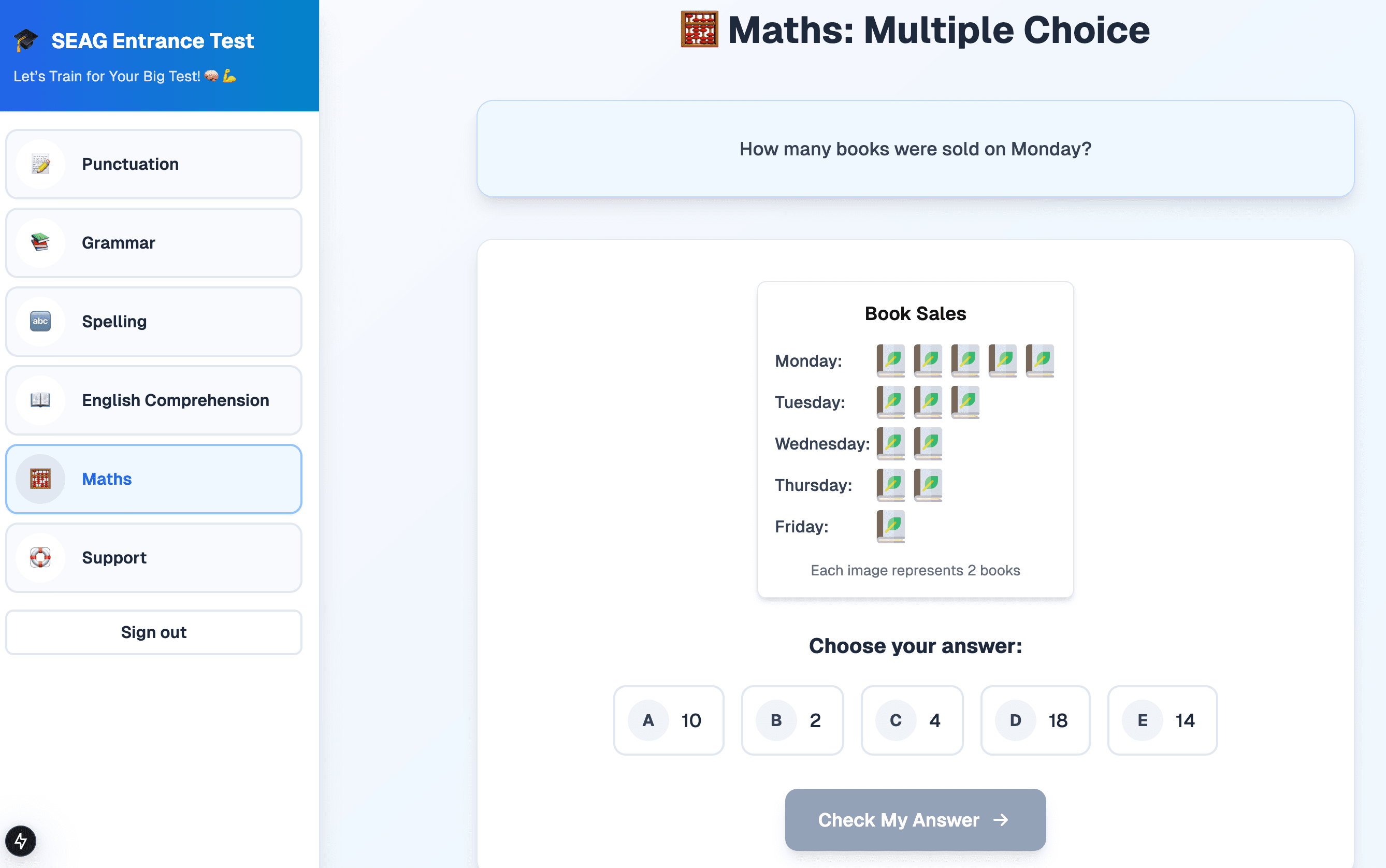The image size is (1386, 868).
Task: Click the Grammar books icon
Action: [39, 242]
